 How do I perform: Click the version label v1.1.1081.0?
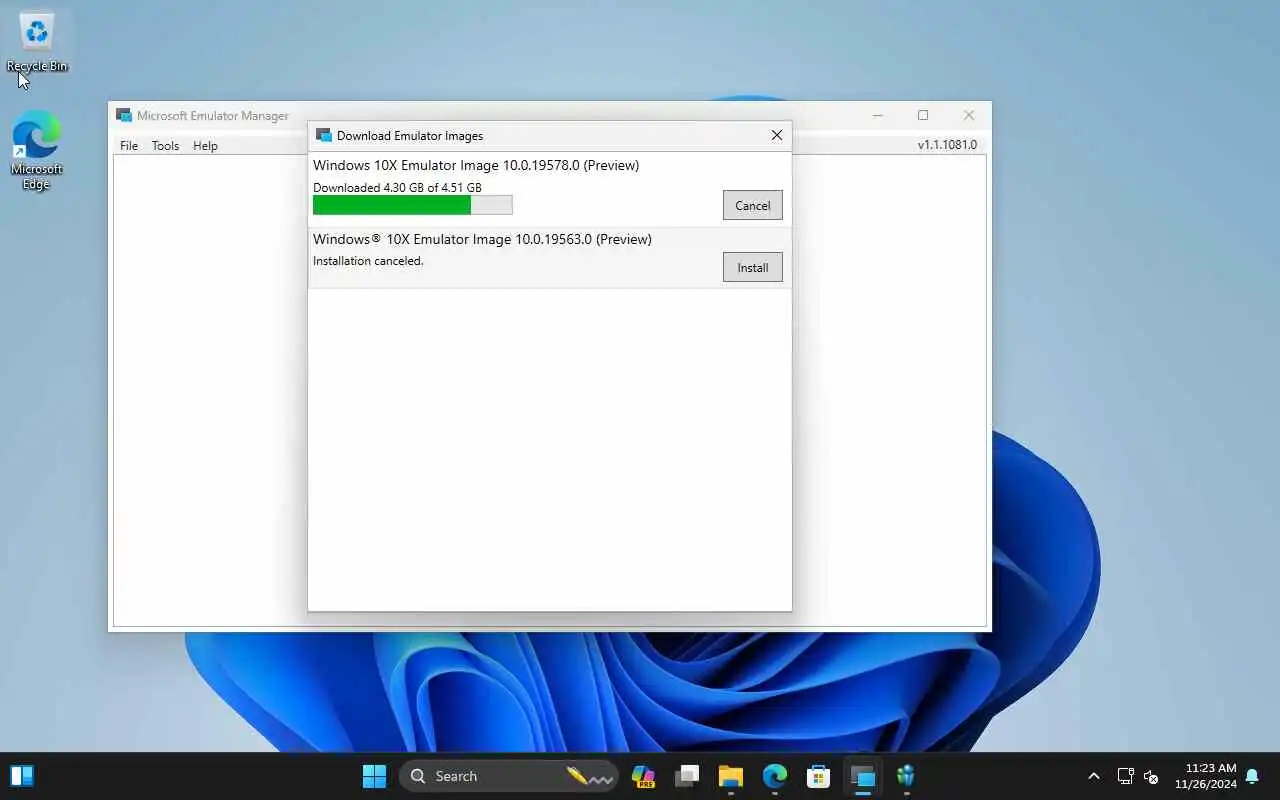point(947,145)
